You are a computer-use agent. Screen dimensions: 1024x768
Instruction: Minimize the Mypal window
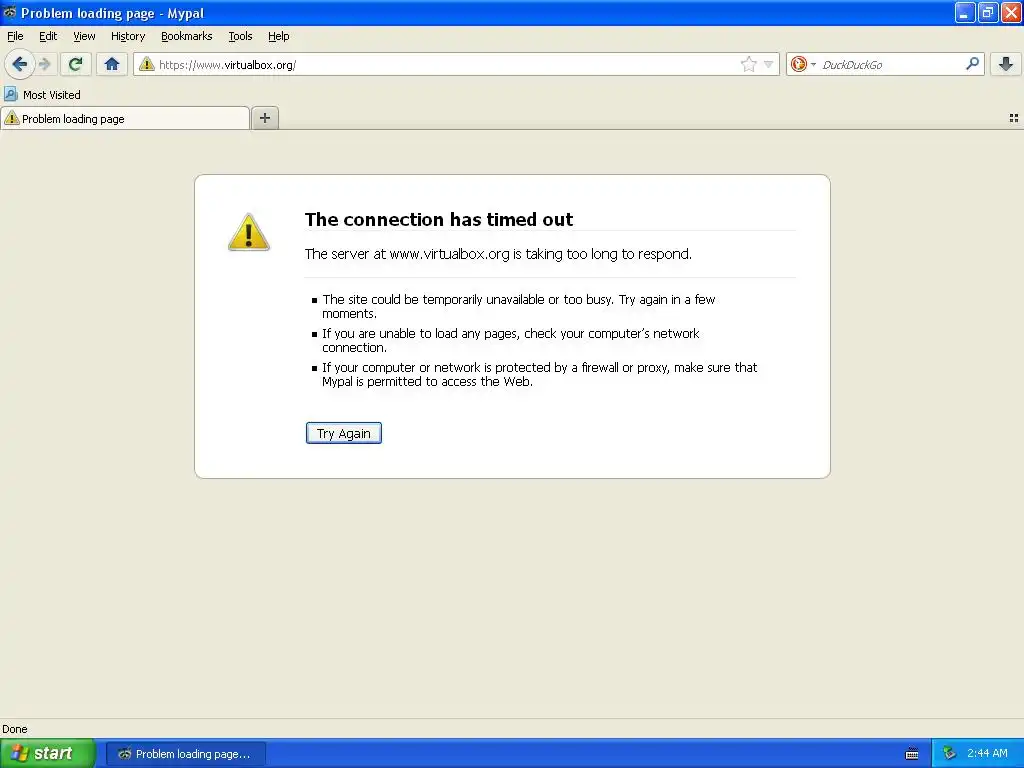[x=964, y=12]
